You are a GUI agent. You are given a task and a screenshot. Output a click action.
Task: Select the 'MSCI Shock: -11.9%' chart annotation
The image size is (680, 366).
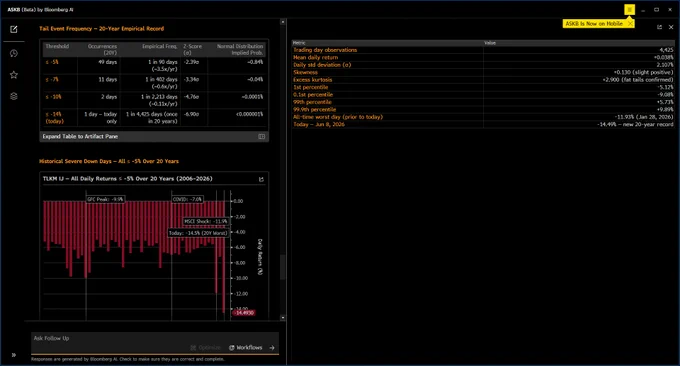[206, 221]
